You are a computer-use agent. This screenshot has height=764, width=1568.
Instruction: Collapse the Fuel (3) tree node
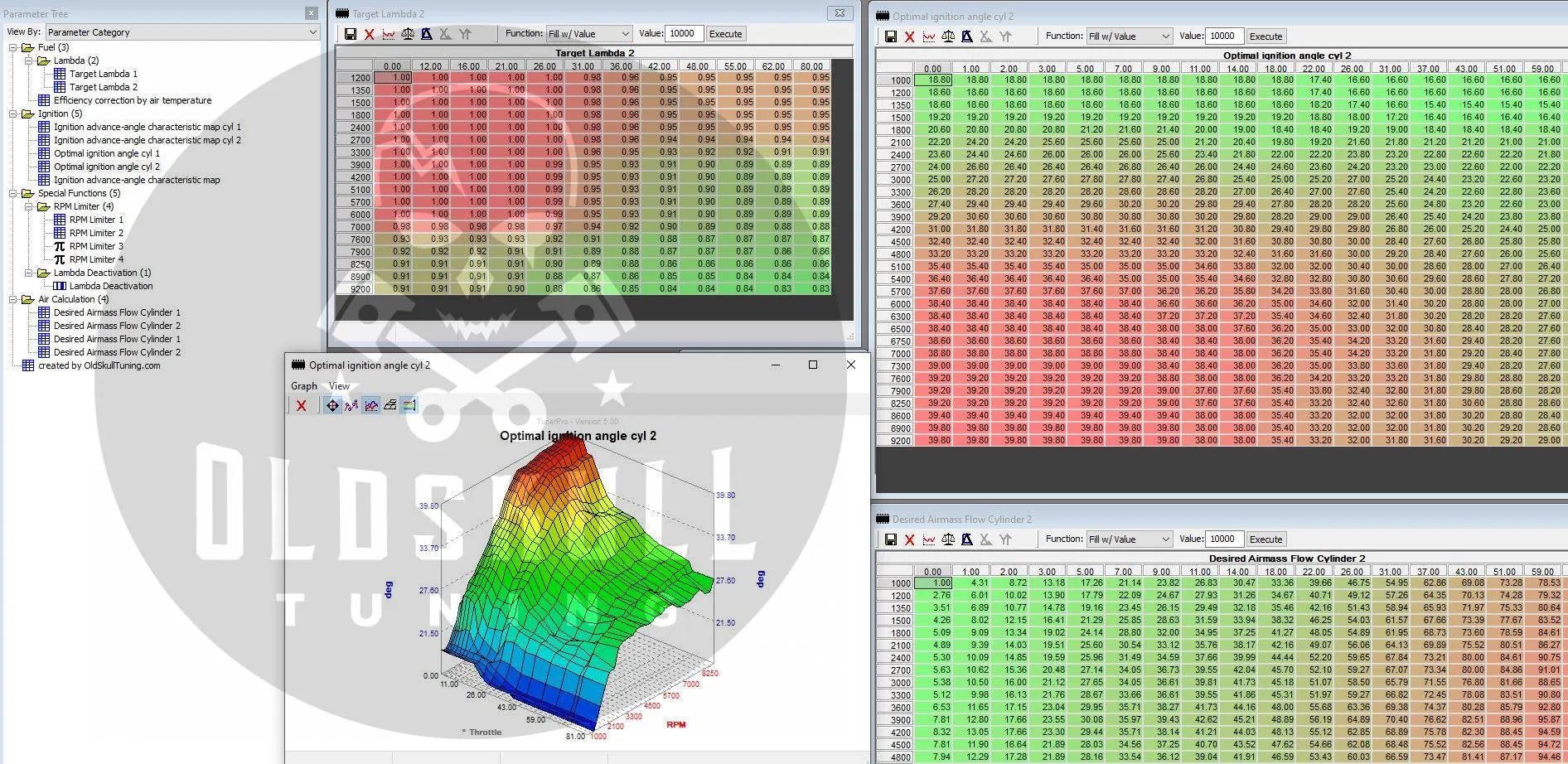coord(13,47)
